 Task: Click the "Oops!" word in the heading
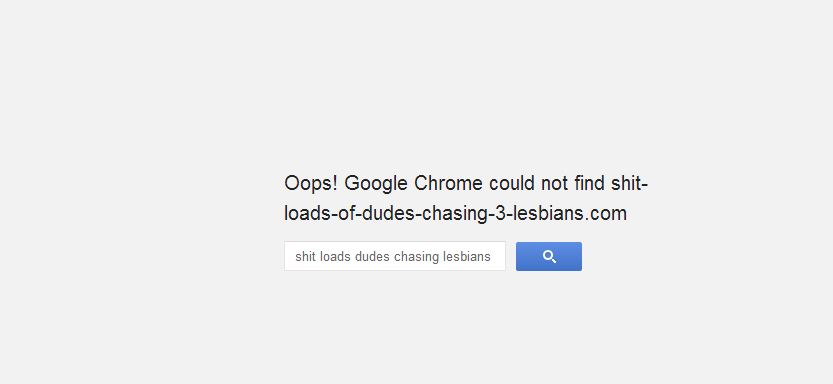coord(311,184)
